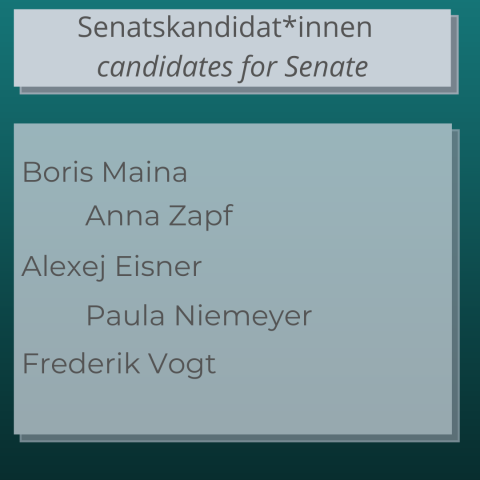Click the surname Maina
480x480 pixels.
[145, 172]
